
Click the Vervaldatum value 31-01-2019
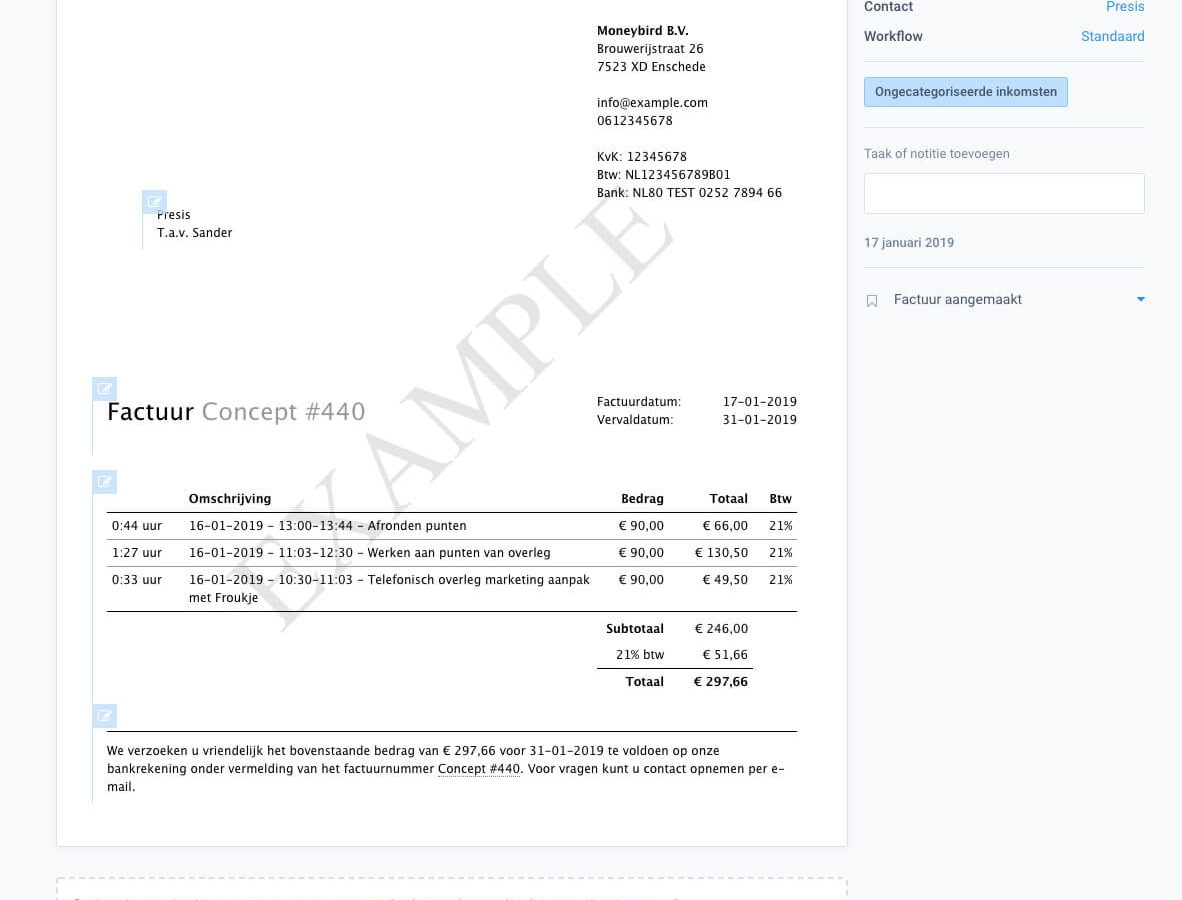click(x=760, y=420)
